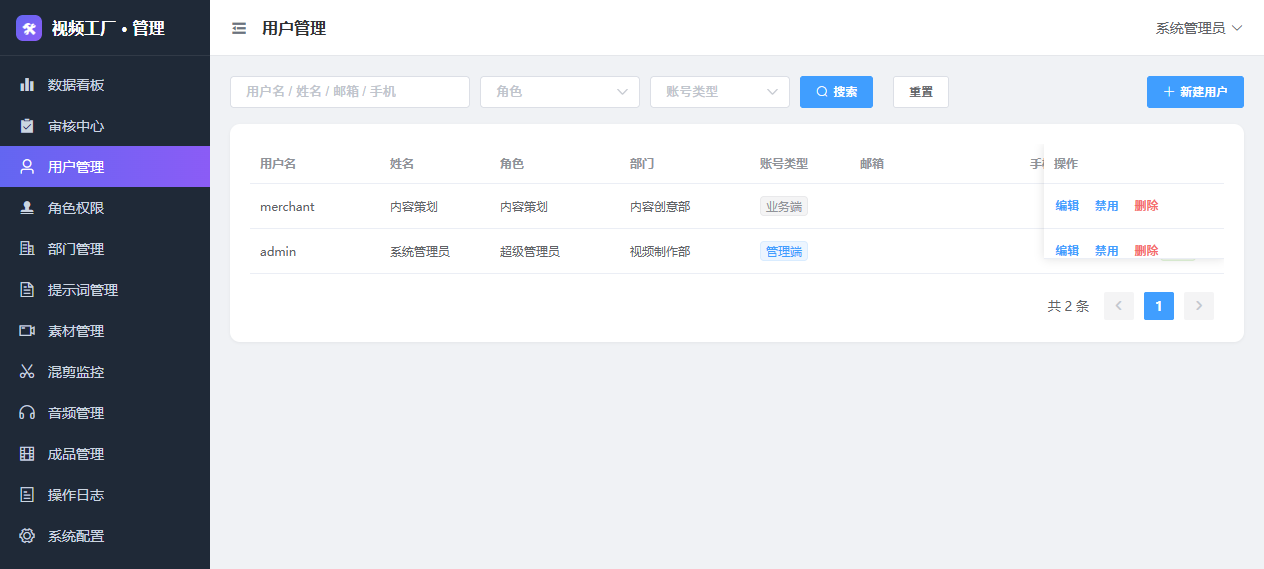1264x569 pixels.
Task: Click the 用户管理 person icon
Action: point(27,167)
